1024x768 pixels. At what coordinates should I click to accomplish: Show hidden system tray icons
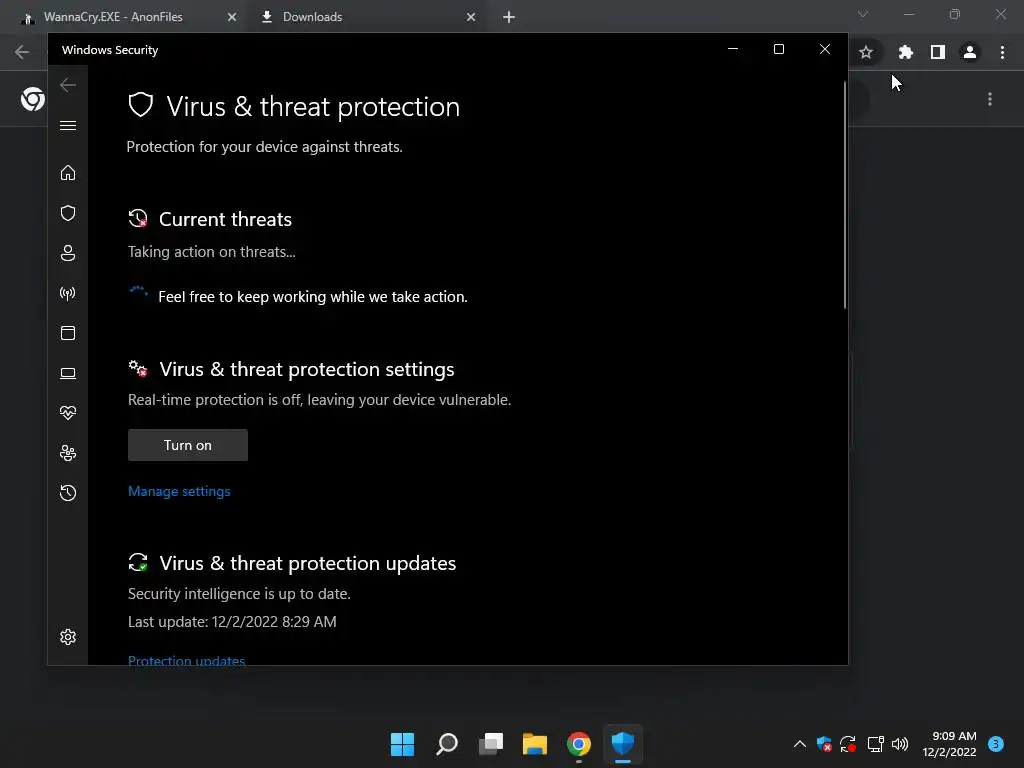tap(799, 744)
